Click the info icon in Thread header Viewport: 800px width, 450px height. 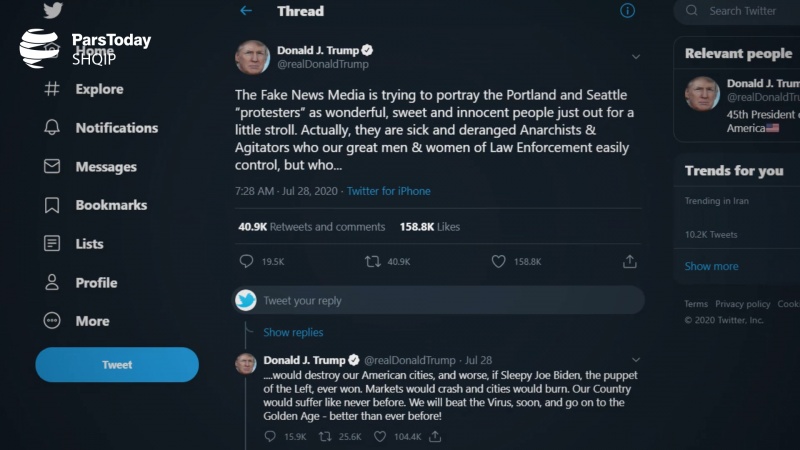tap(627, 11)
